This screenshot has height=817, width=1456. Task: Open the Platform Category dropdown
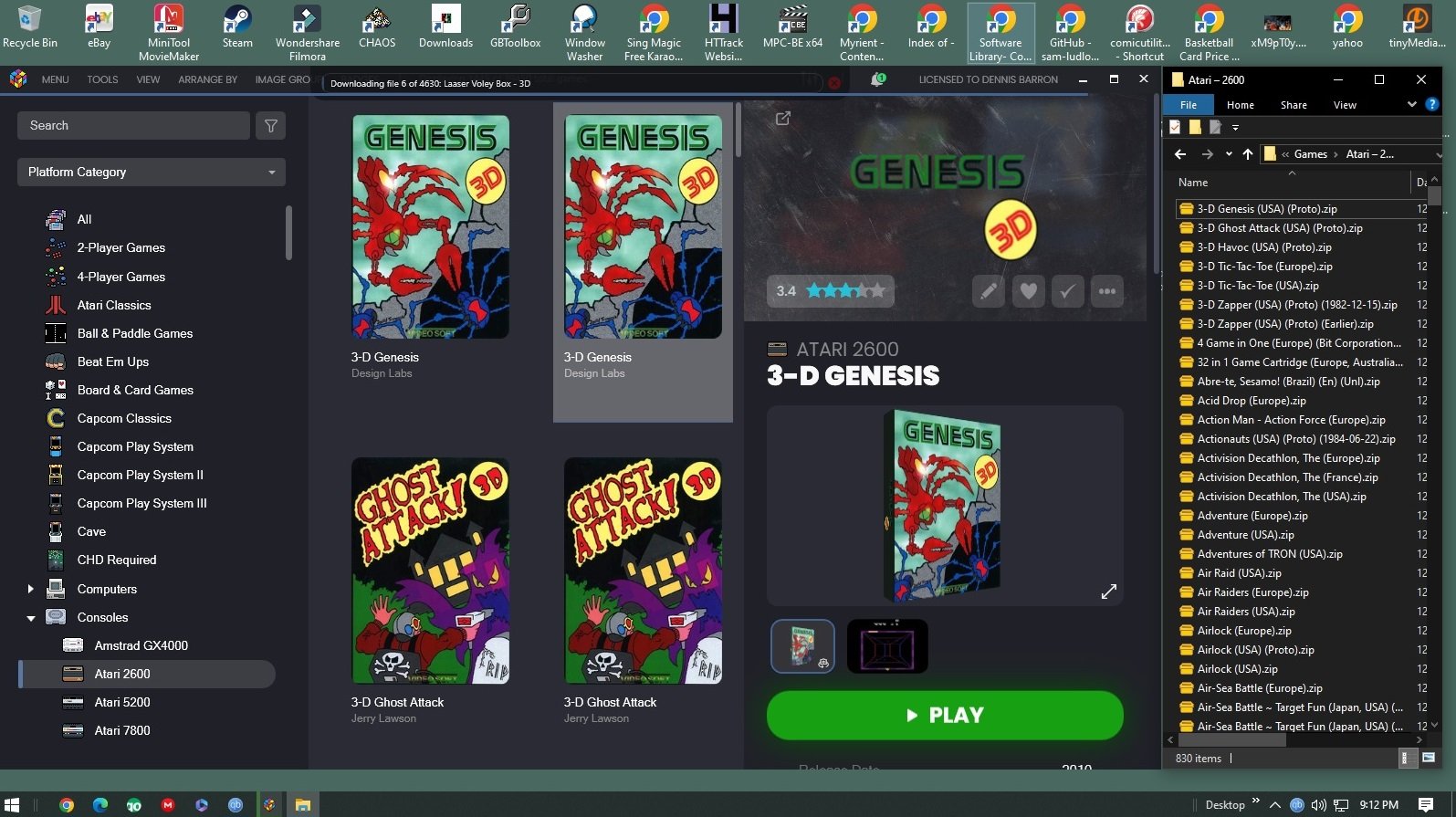tap(152, 172)
